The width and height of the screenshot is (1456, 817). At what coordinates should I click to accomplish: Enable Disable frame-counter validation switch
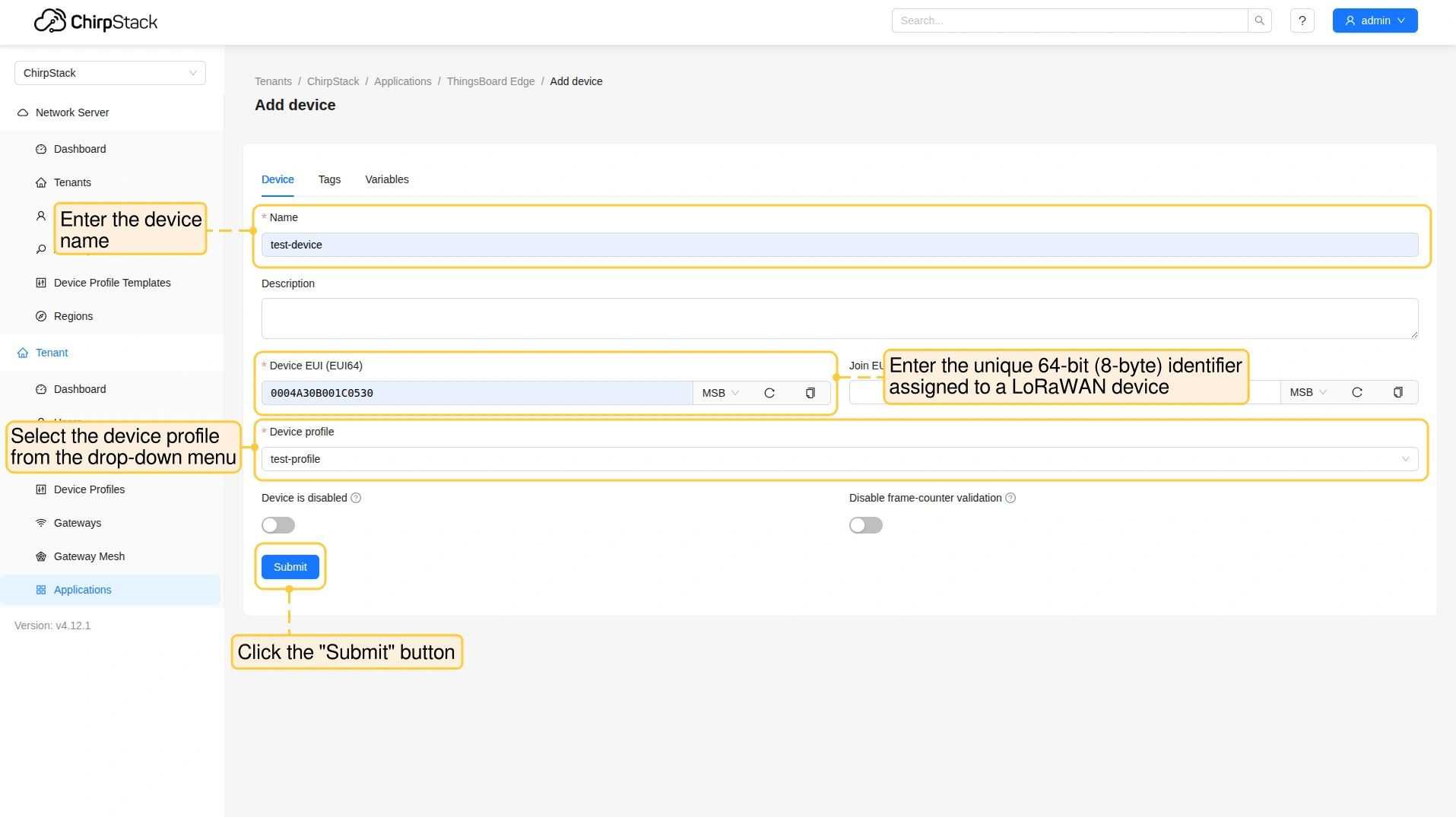(x=866, y=525)
